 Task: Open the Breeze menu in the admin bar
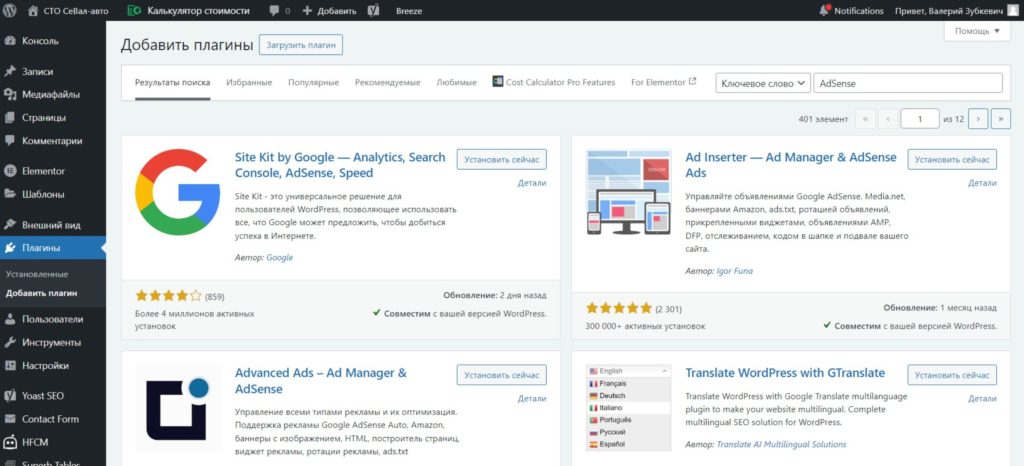point(409,10)
